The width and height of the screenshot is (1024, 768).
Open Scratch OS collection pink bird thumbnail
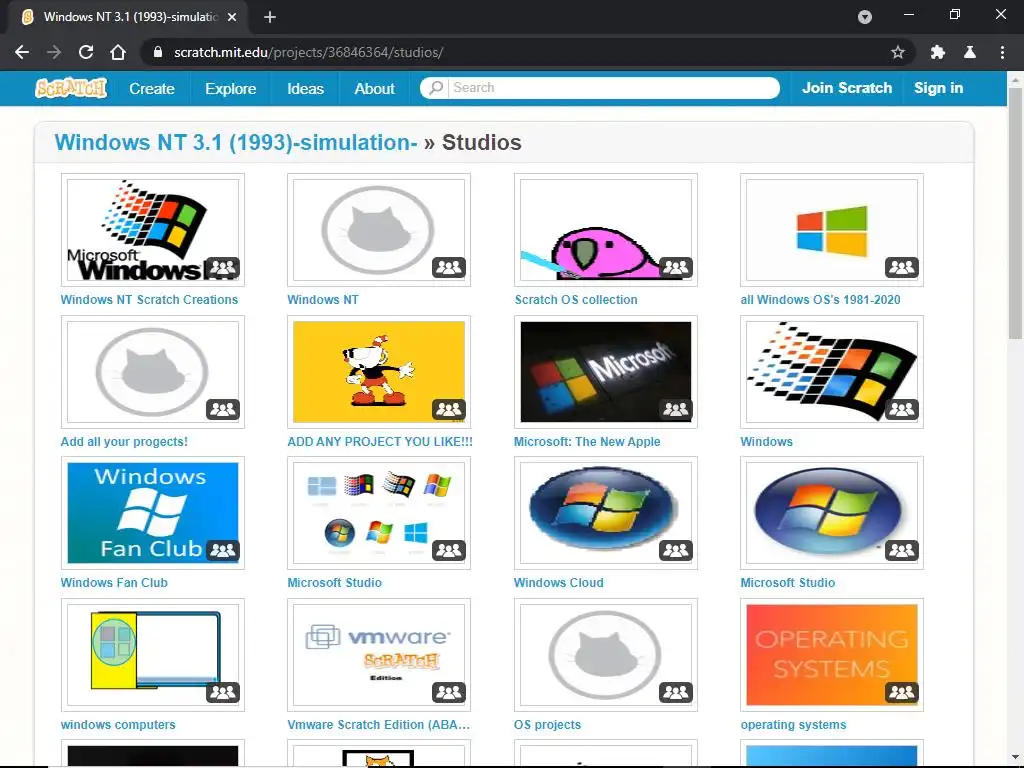coord(605,230)
